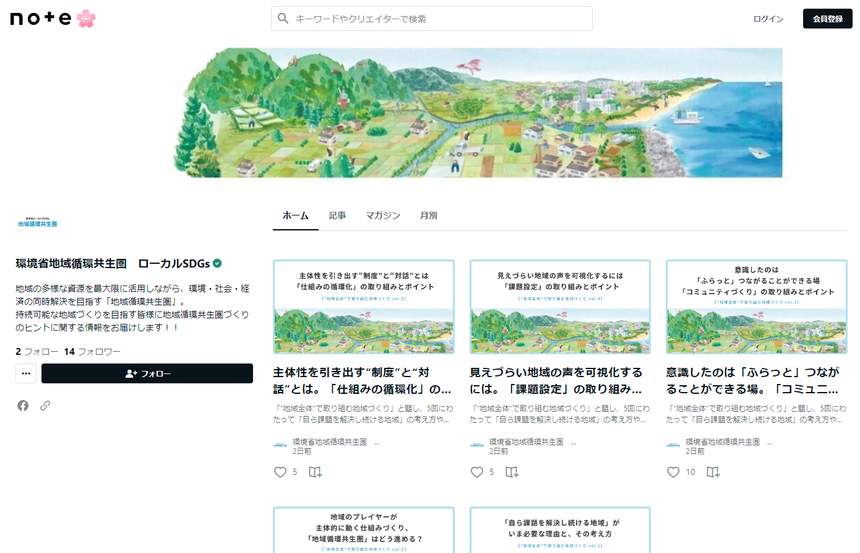Copy profile link with the chain icon
This screenshot has width=860, height=553.
45,405
